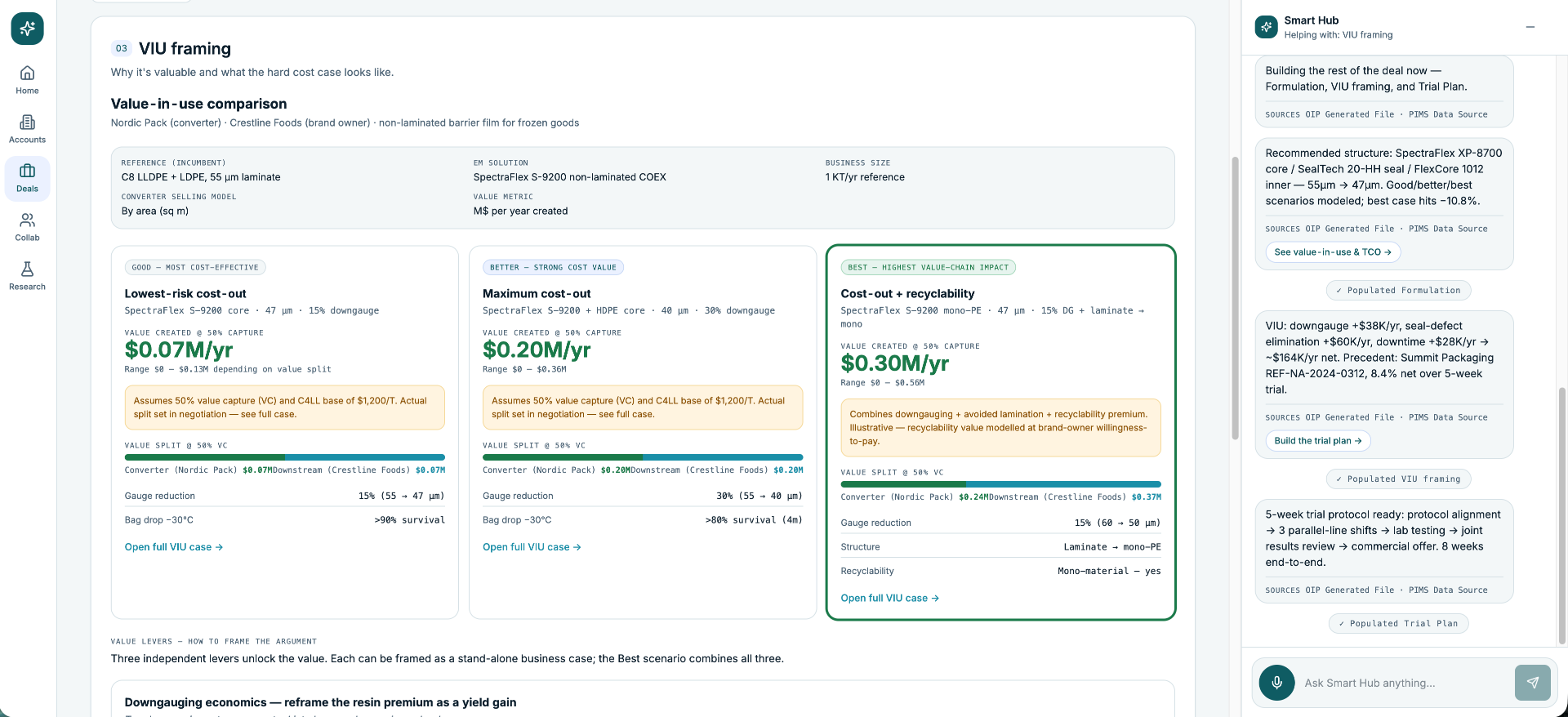This screenshot has width=1568, height=717.
Task: Open Research in the sidebar
Action: point(27,276)
